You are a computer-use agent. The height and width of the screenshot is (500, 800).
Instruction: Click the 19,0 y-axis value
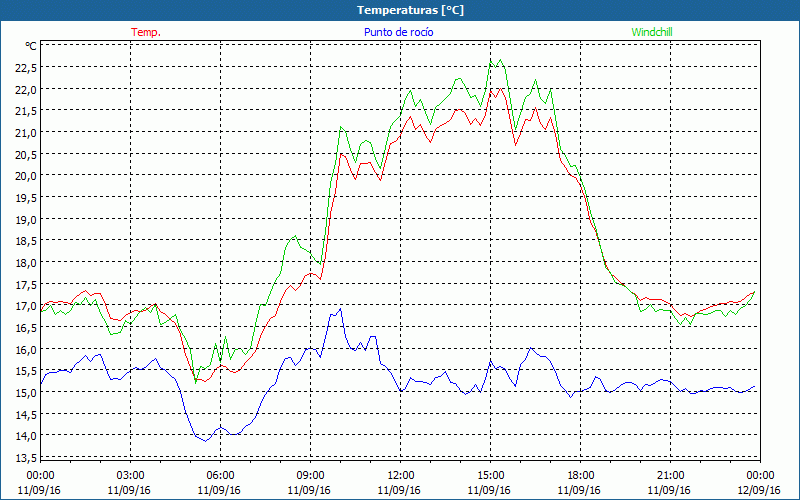tap(26, 219)
